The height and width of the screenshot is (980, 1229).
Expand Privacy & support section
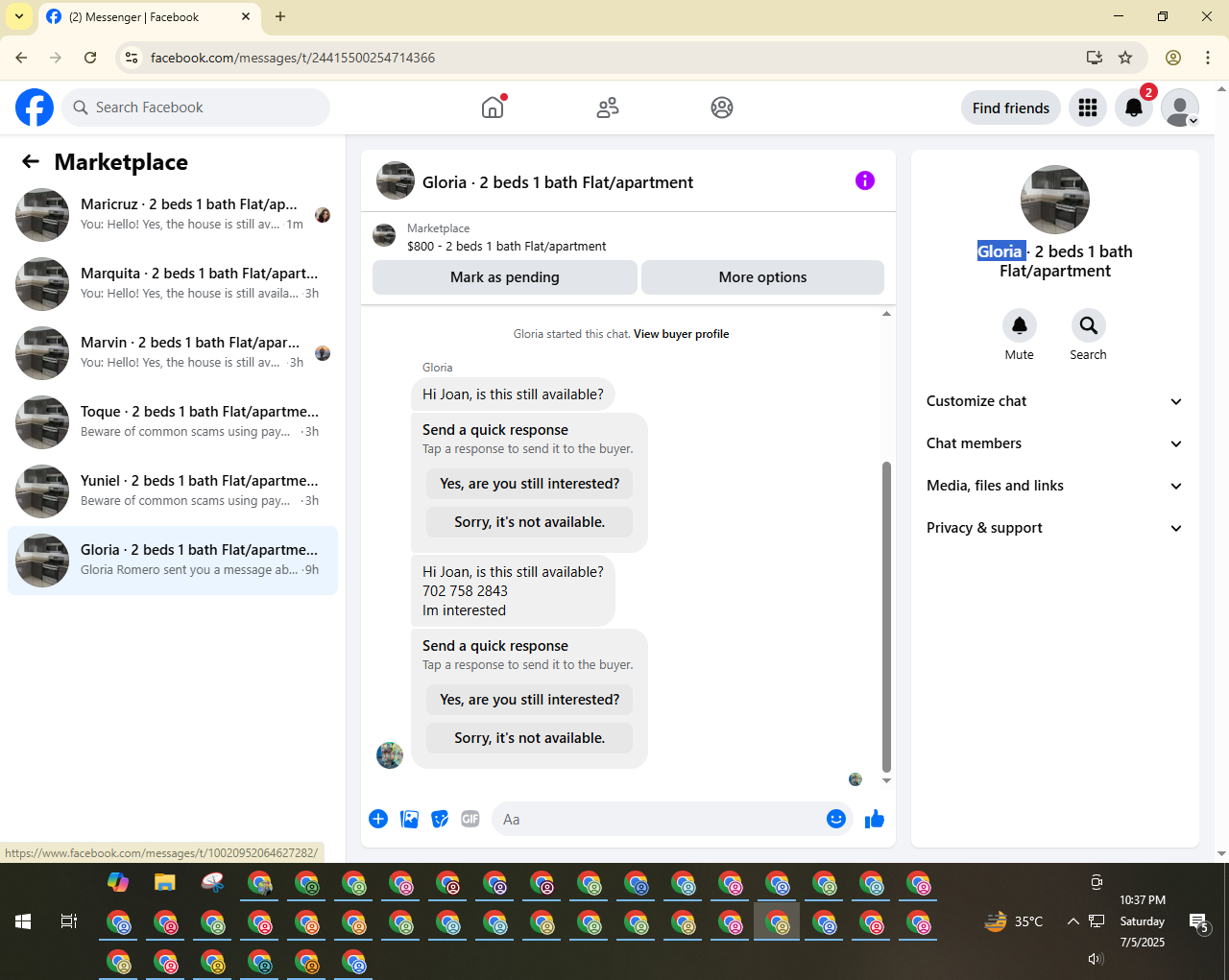point(1055,528)
